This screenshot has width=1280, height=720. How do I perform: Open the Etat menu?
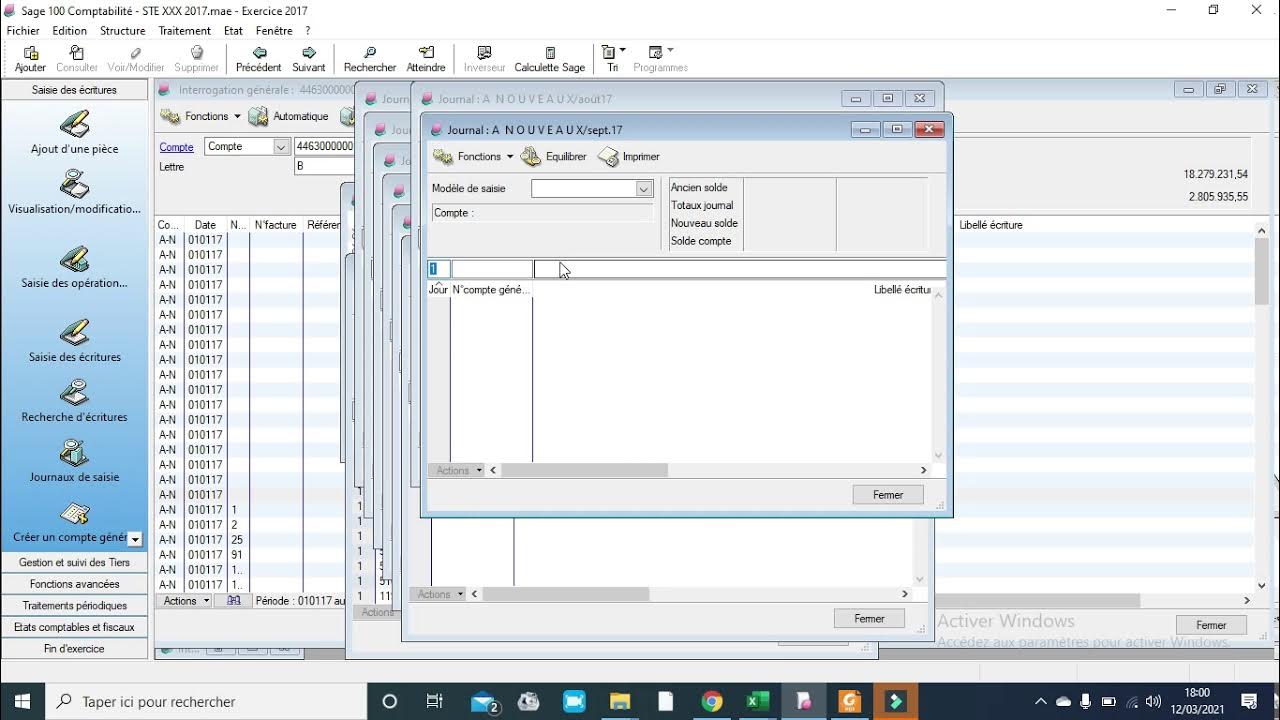tap(233, 31)
